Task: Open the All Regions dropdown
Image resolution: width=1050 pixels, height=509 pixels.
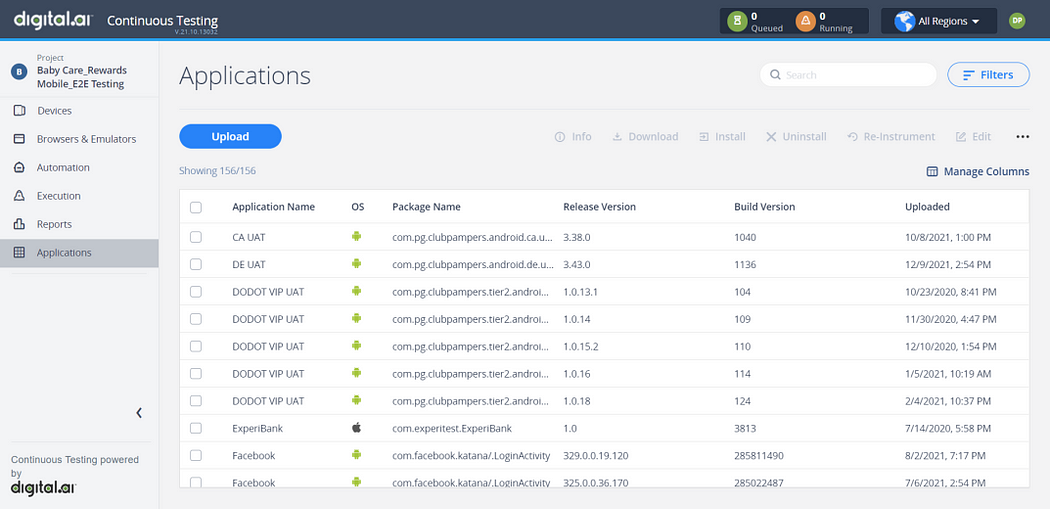Action: pyautogui.click(x=938, y=21)
